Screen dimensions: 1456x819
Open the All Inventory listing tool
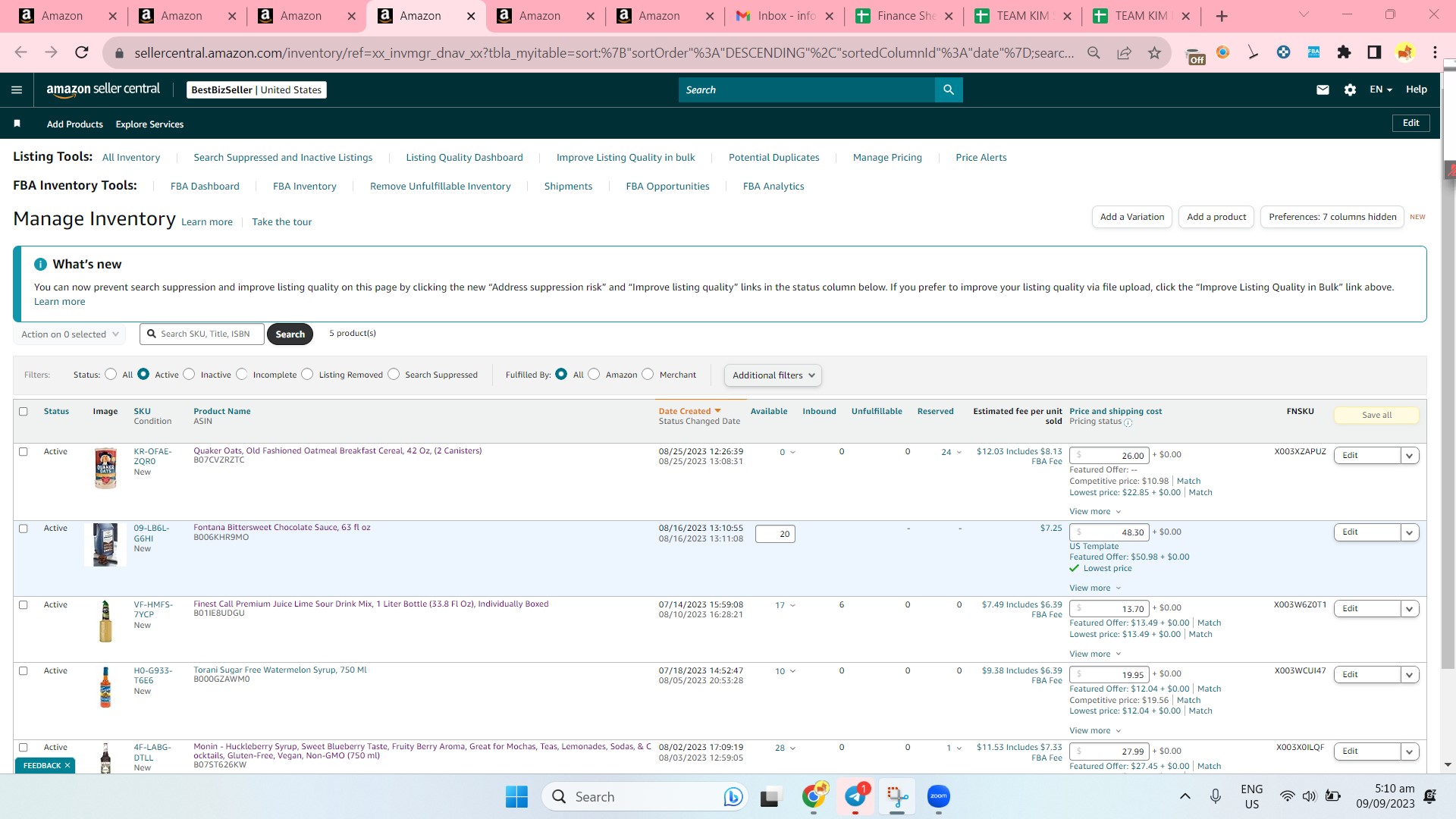click(131, 158)
